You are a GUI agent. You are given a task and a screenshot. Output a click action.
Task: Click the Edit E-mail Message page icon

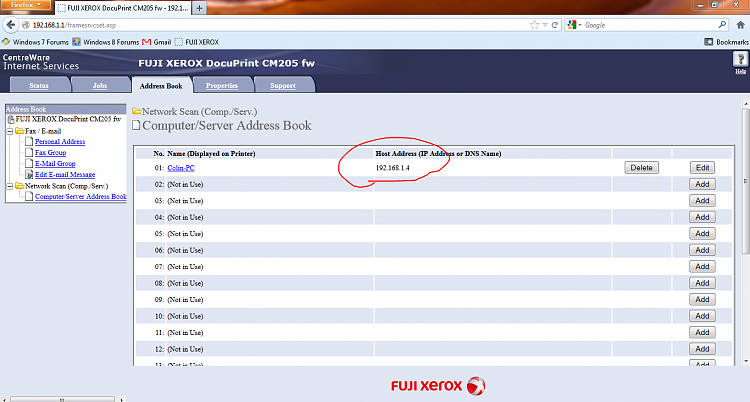tap(29, 174)
